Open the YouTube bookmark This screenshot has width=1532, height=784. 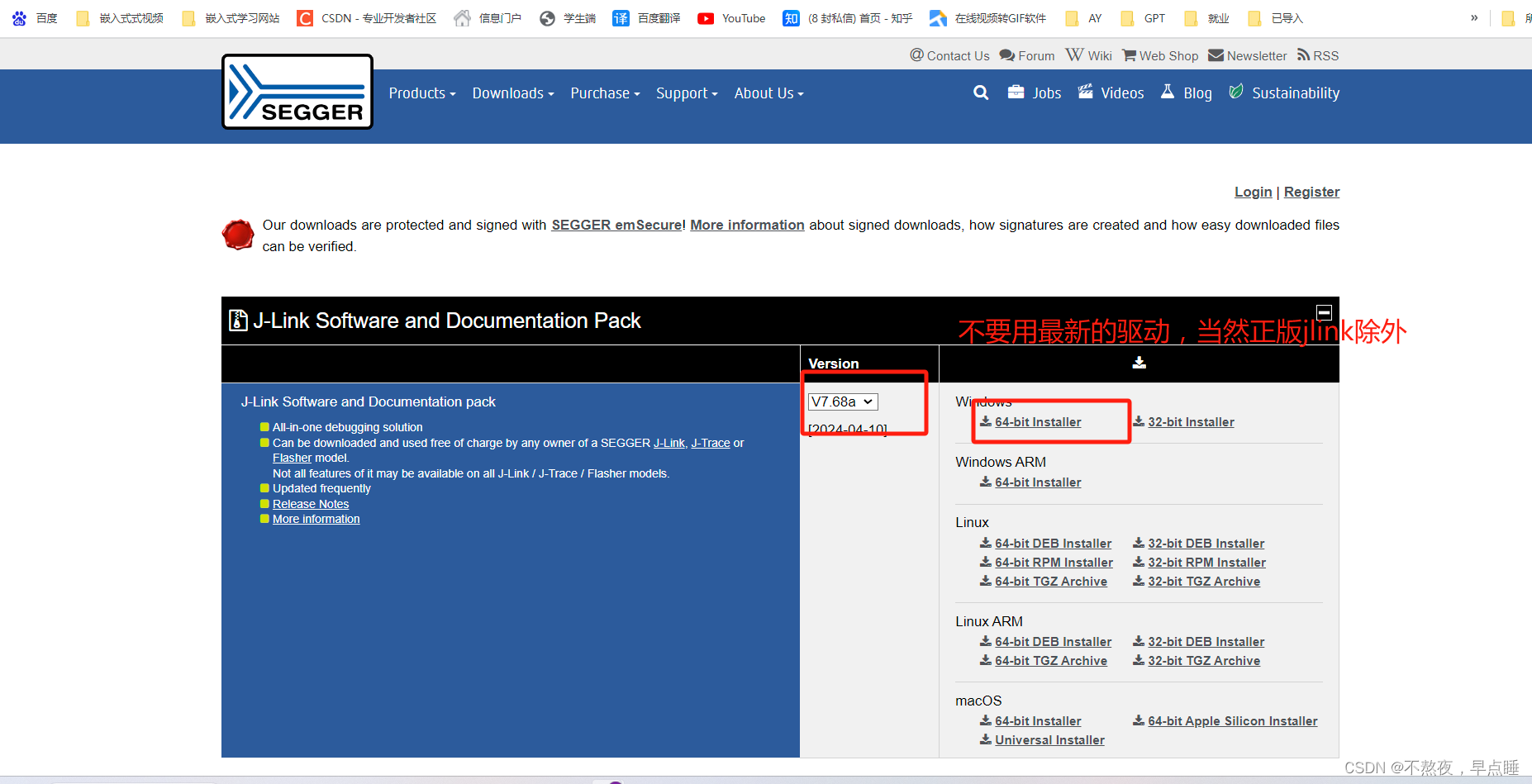point(731,18)
